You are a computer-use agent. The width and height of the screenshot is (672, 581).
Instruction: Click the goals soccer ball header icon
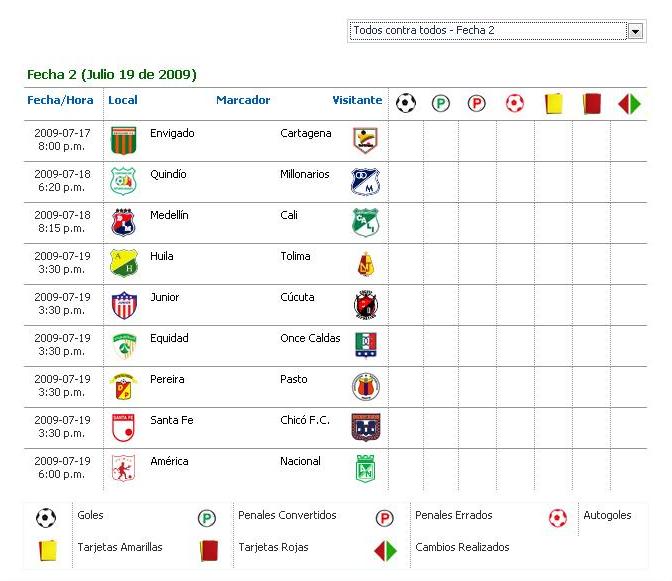pyautogui.click(x=405, y=103)
